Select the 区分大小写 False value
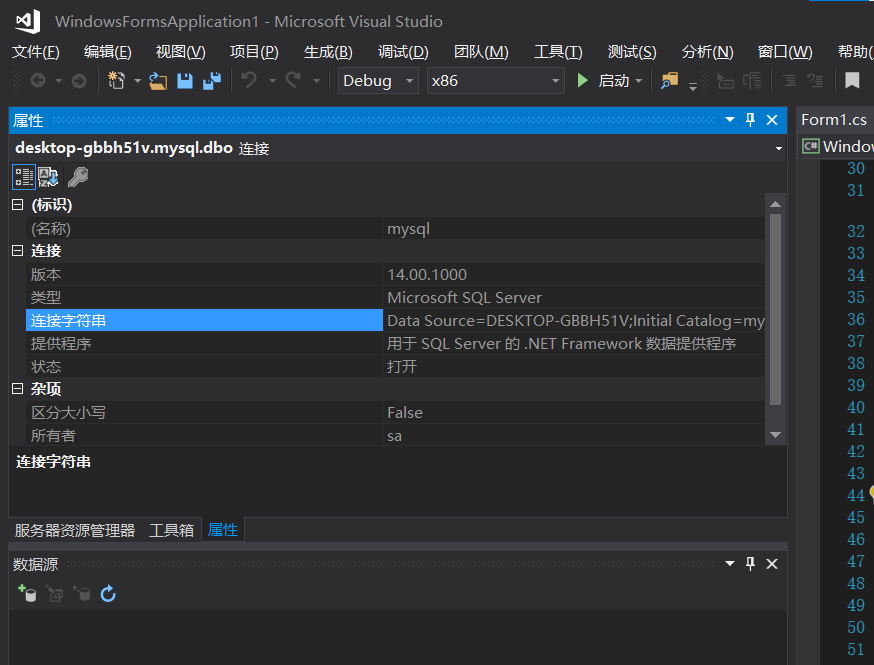 (574, 412)
